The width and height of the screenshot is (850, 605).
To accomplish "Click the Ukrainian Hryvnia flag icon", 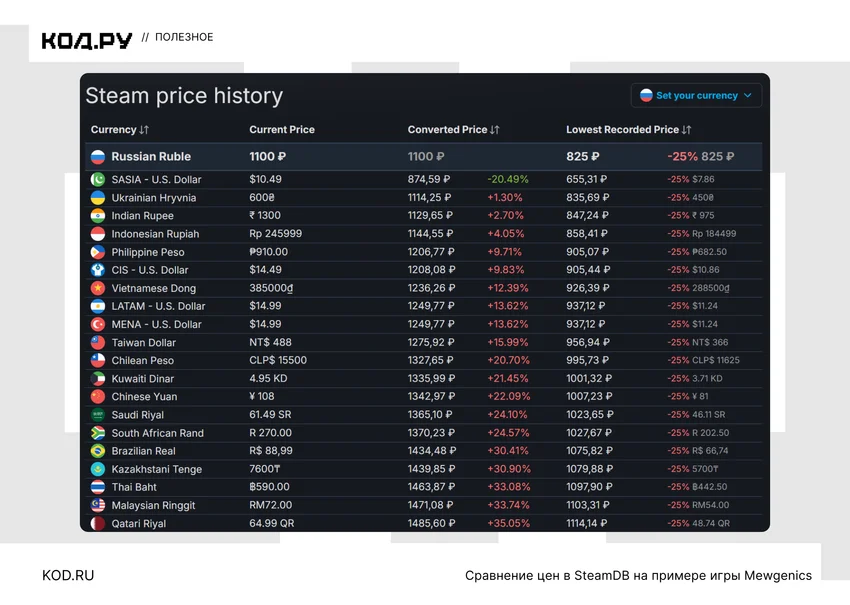I will coord(98,198).
